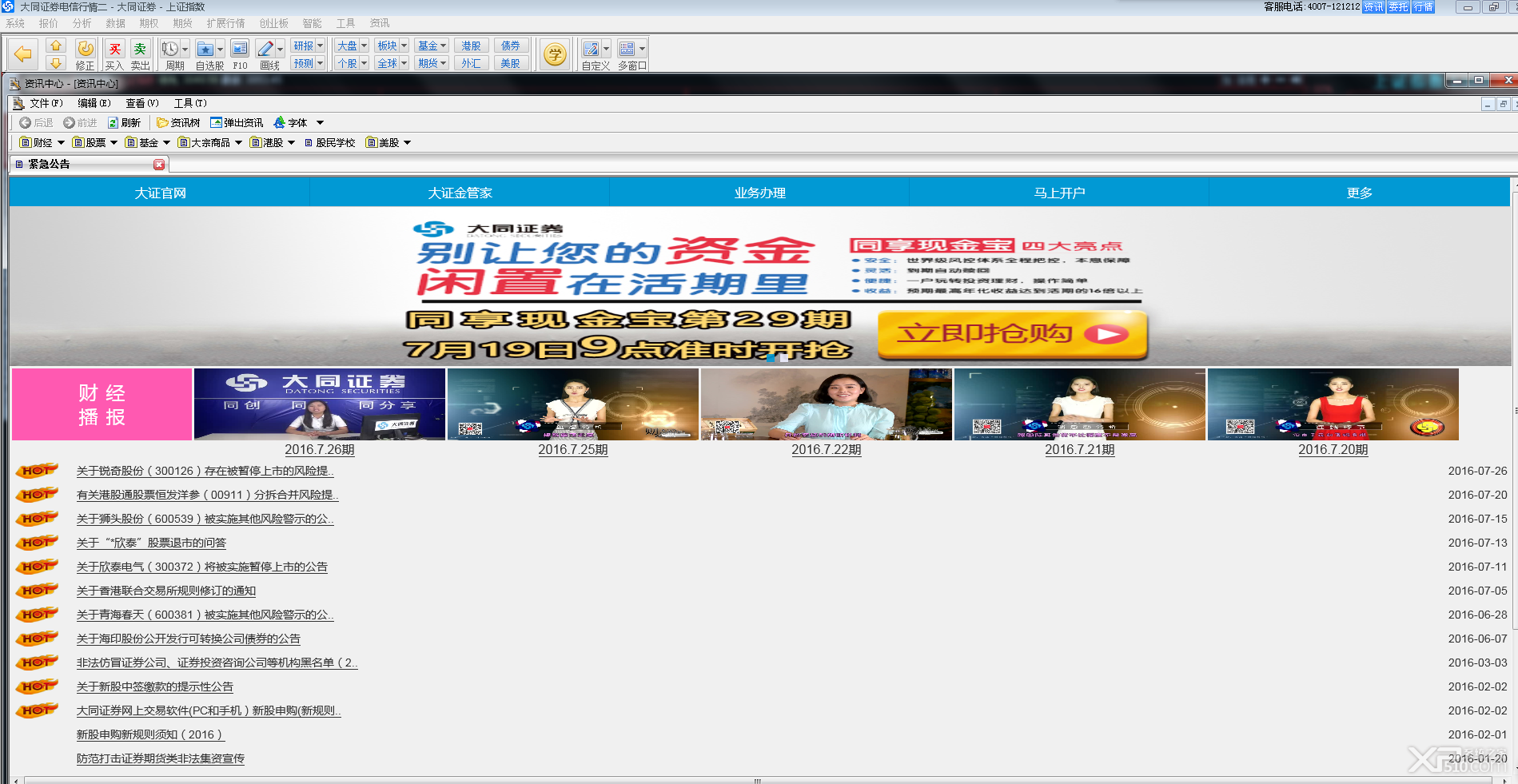Click the 前进 forward navigation icon
Viewport: 1518px width, 784px height.
[69, 122]
